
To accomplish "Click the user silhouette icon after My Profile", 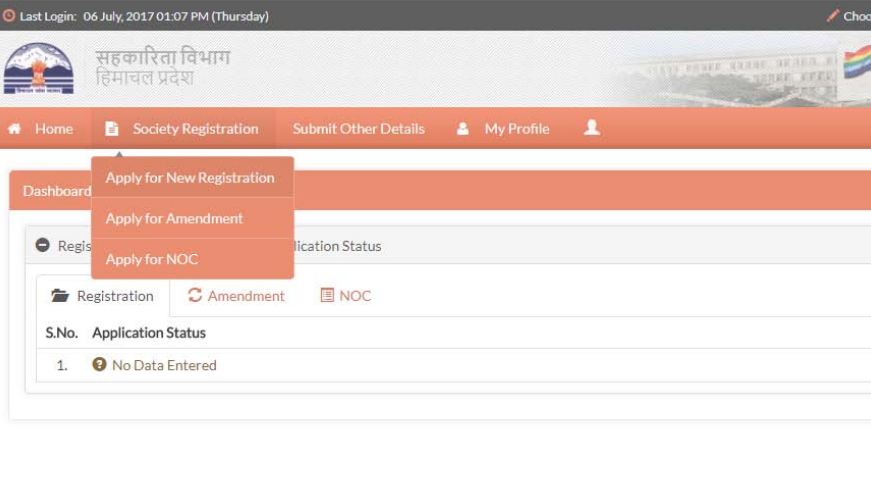I will [x=592, y=128].
